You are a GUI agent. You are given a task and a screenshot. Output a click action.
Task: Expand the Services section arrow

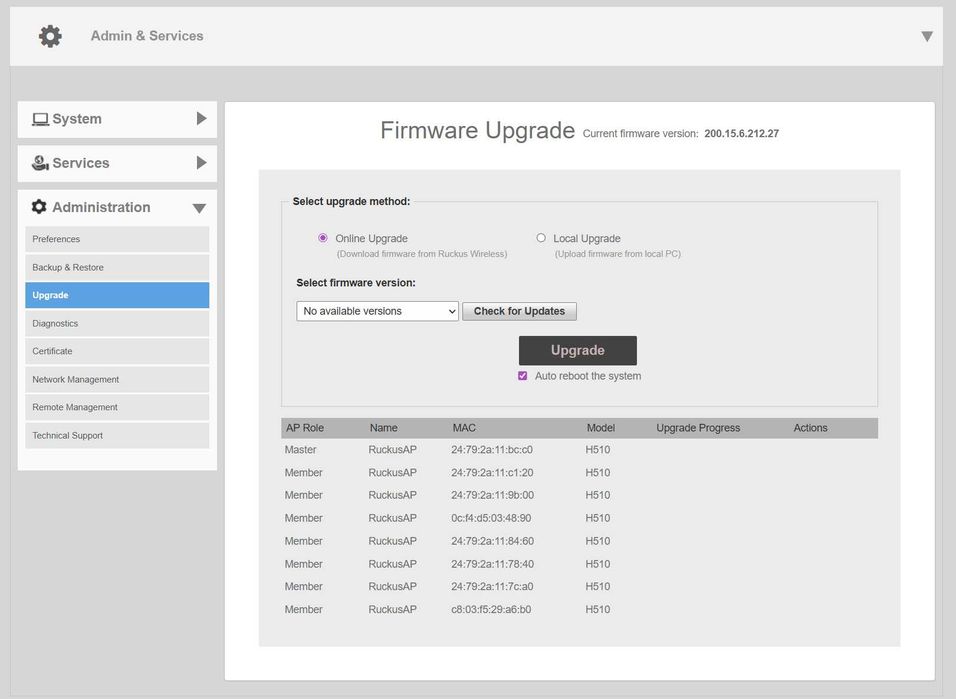tap(202, 163)
